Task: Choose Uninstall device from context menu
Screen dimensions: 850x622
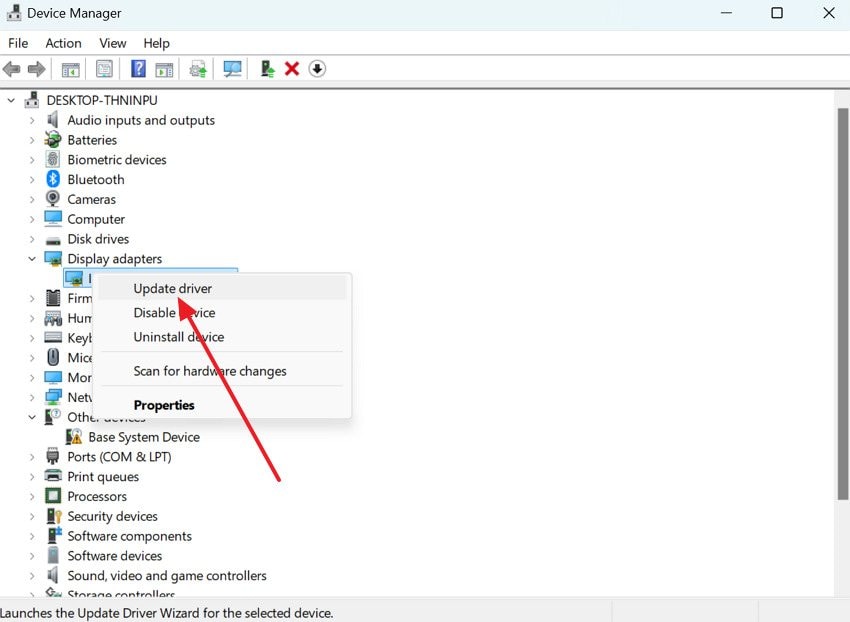Action: (x=222, y=337)
